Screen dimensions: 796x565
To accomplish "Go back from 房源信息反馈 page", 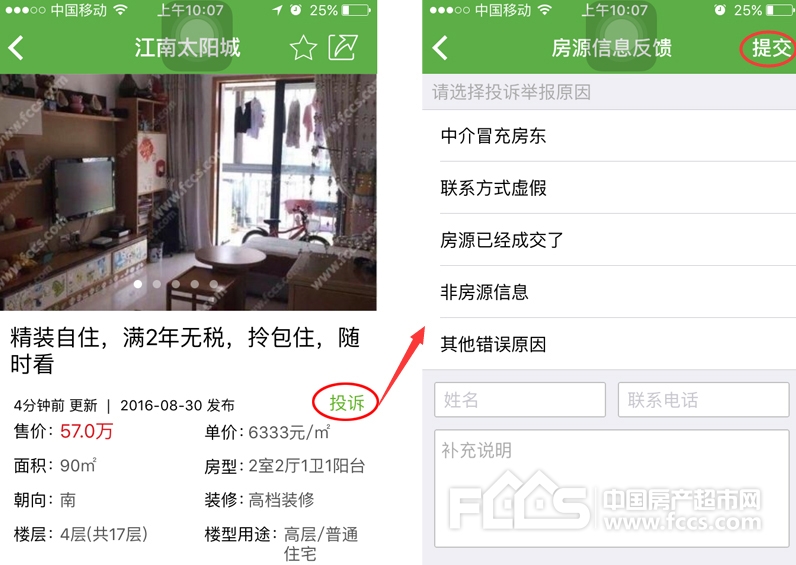I will click(440, 48).
